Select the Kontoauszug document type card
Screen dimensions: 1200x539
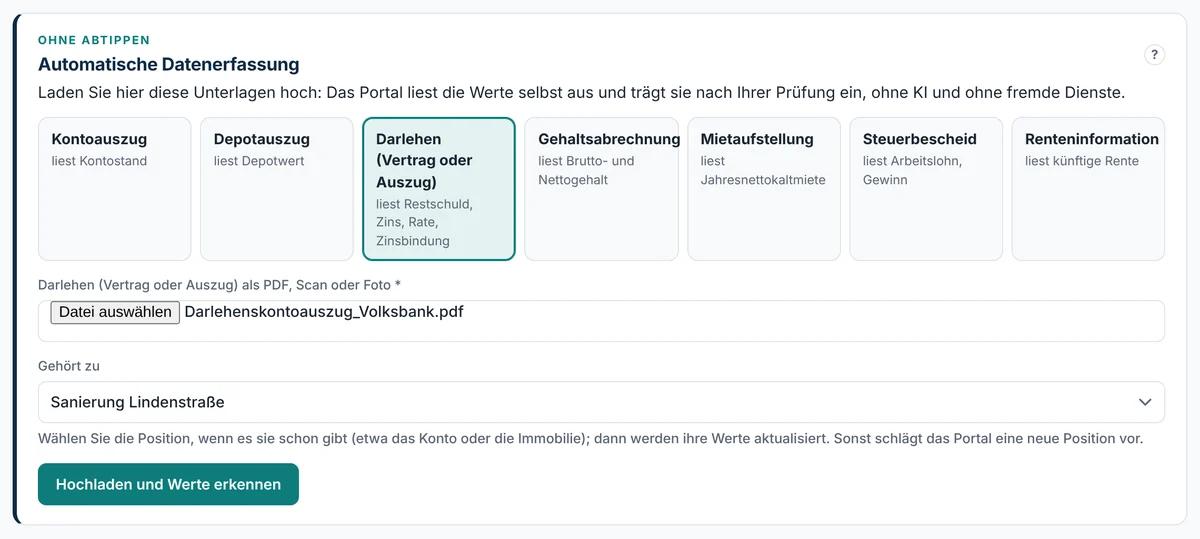[x=114, y=189]
